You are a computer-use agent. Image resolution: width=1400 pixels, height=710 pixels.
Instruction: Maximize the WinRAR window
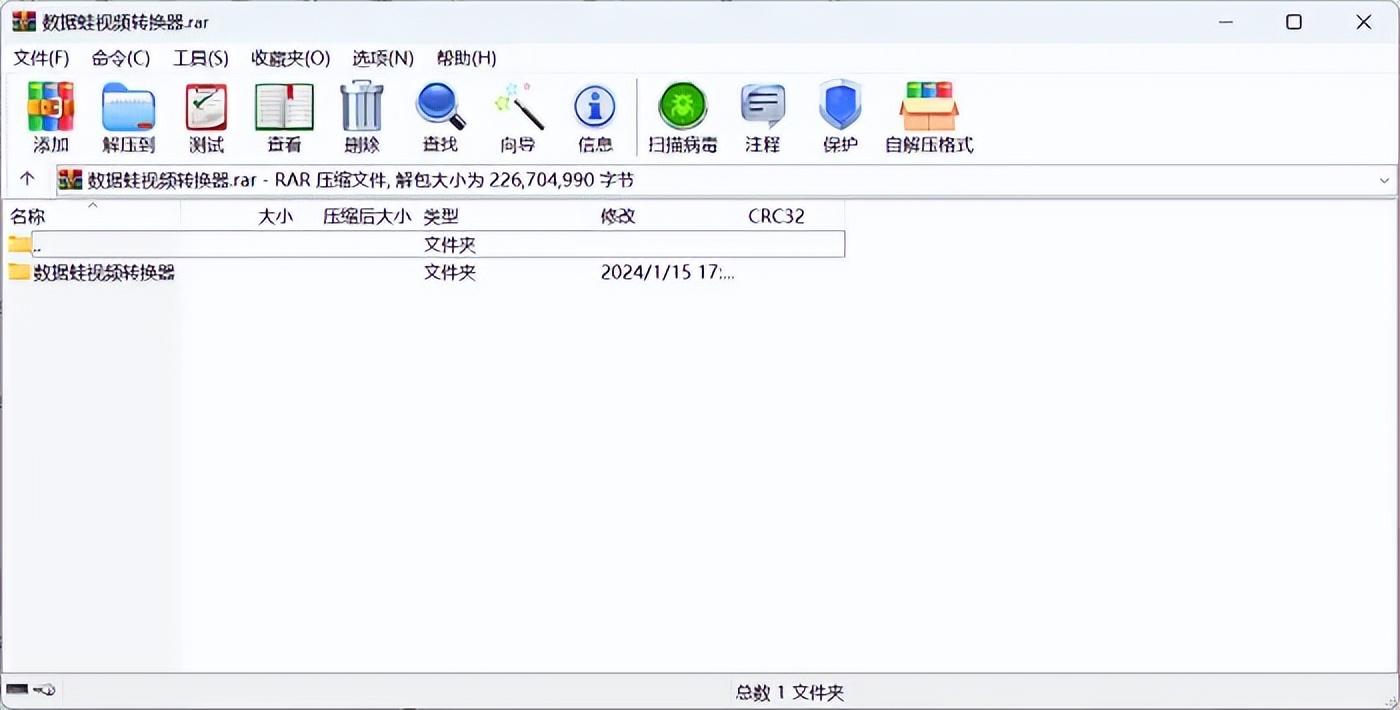tap(1294, 22)
